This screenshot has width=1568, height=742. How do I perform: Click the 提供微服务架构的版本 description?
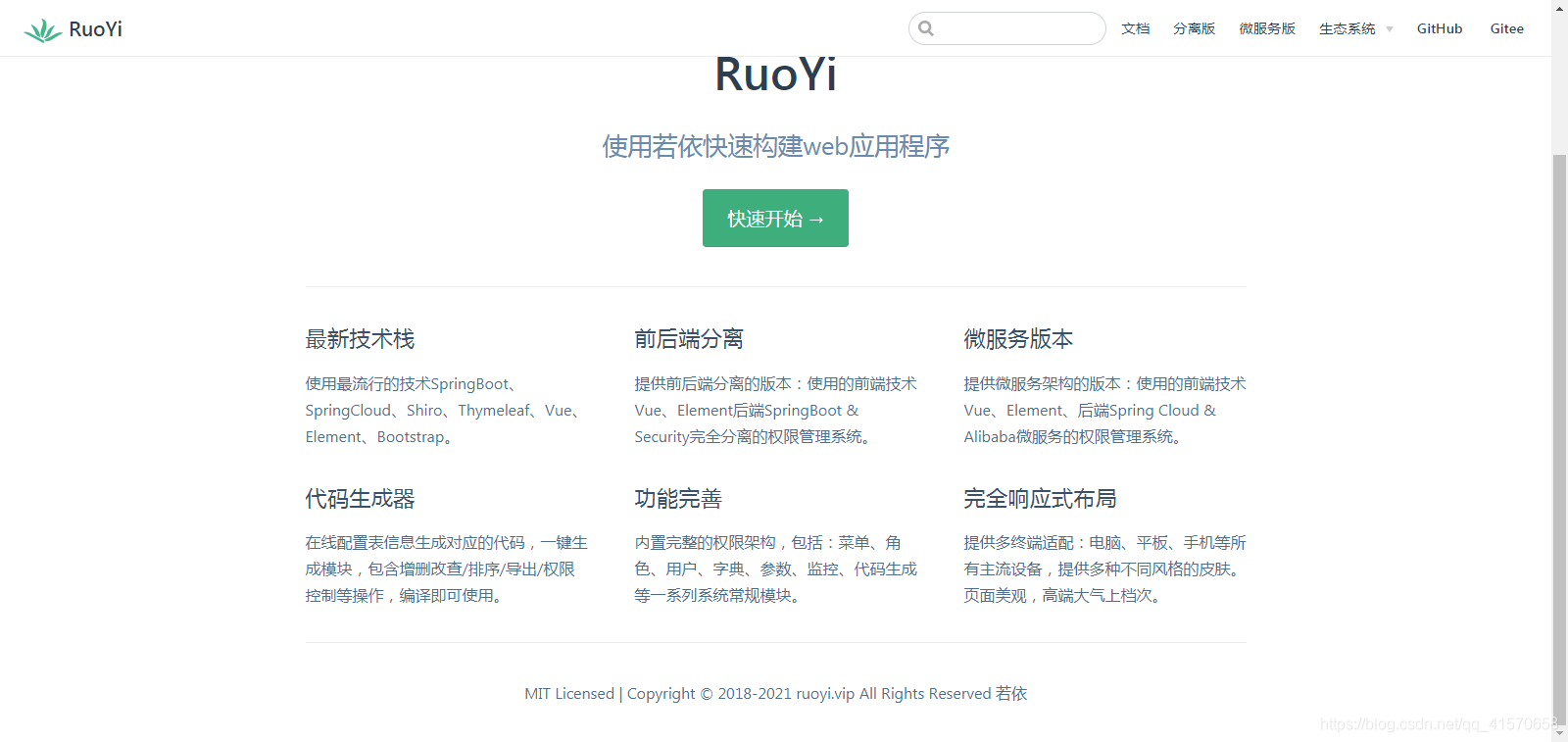tap(1104, 411)
